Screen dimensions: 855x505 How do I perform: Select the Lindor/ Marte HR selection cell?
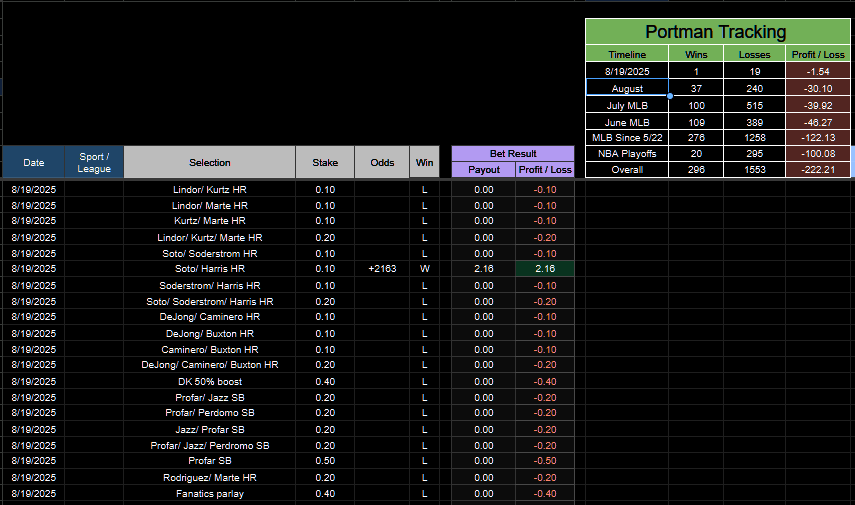tap(209, 205)
